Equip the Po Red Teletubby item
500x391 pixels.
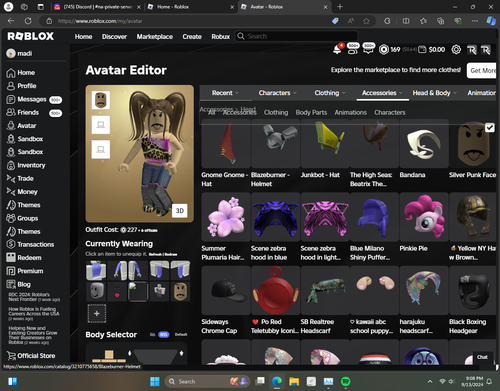[x=275, y=290]
